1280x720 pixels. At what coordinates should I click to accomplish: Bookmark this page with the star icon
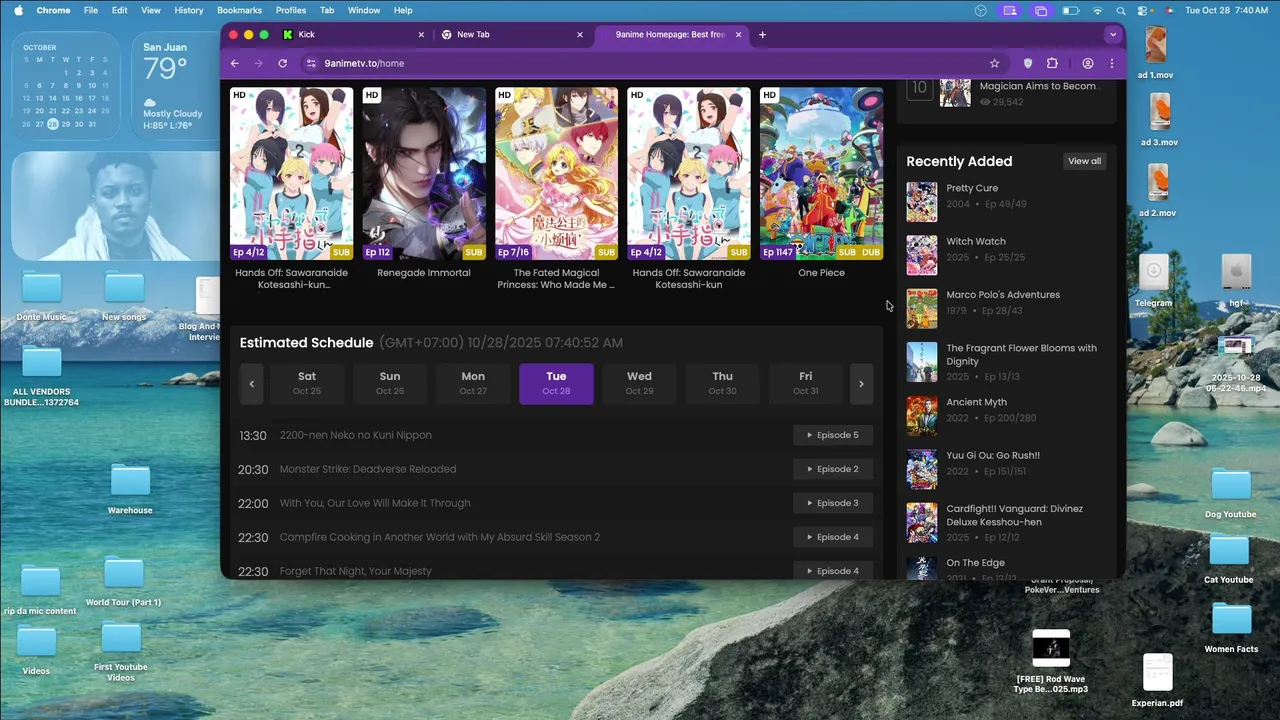tap(994, 63)
